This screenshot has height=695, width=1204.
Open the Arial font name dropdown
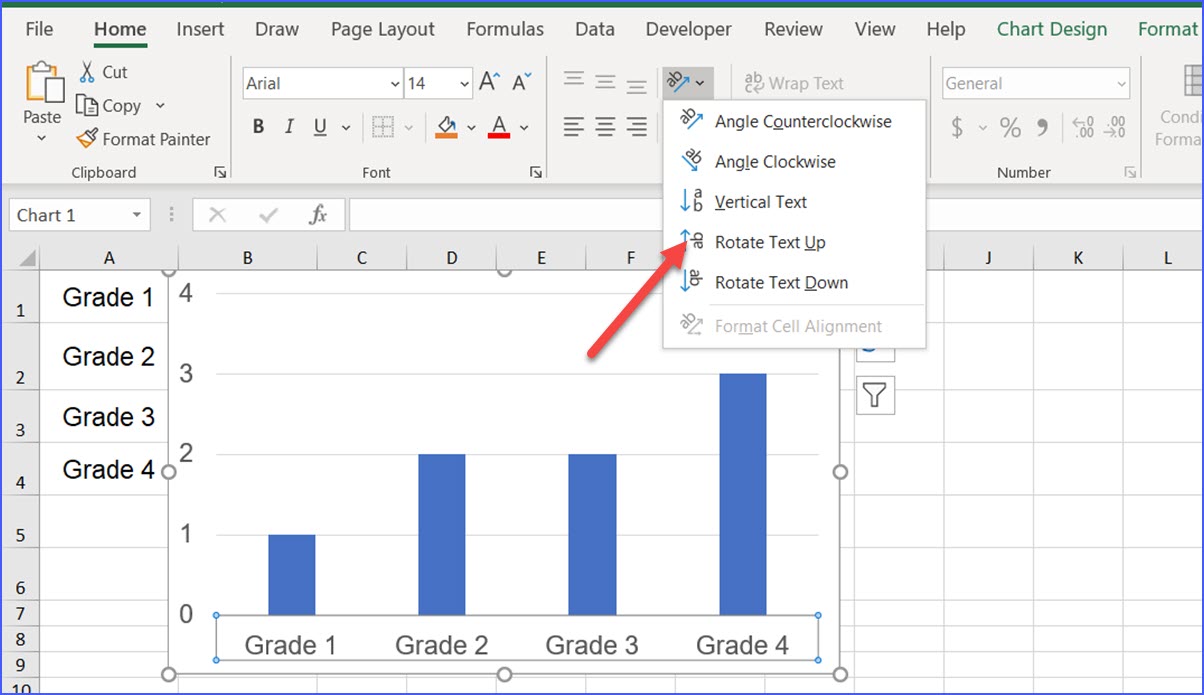(x=394, y=83)
